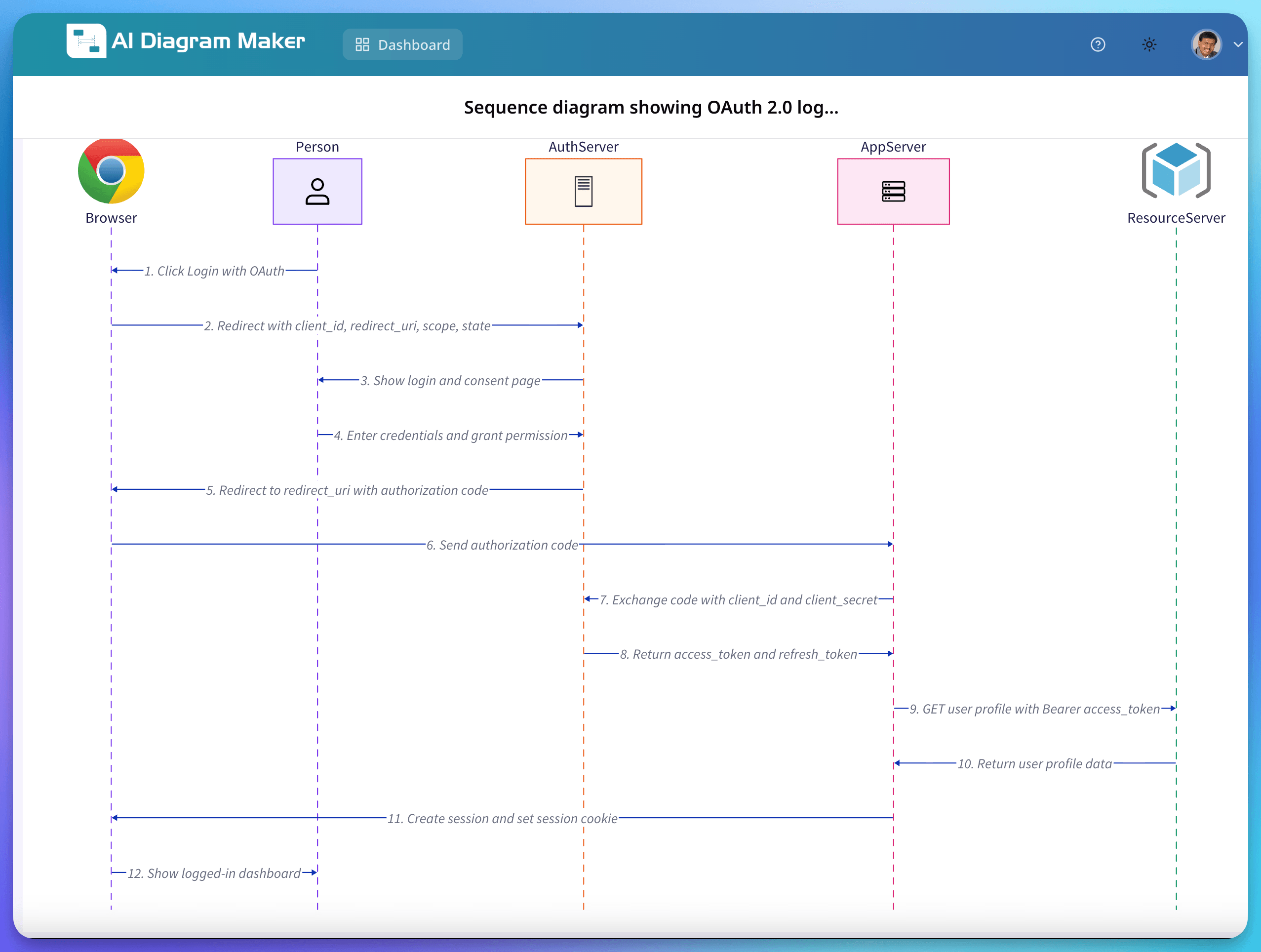Select the ResourceServer cube icon
The width and height of the screenshot is (1261, 952).
click(1176, 171)
